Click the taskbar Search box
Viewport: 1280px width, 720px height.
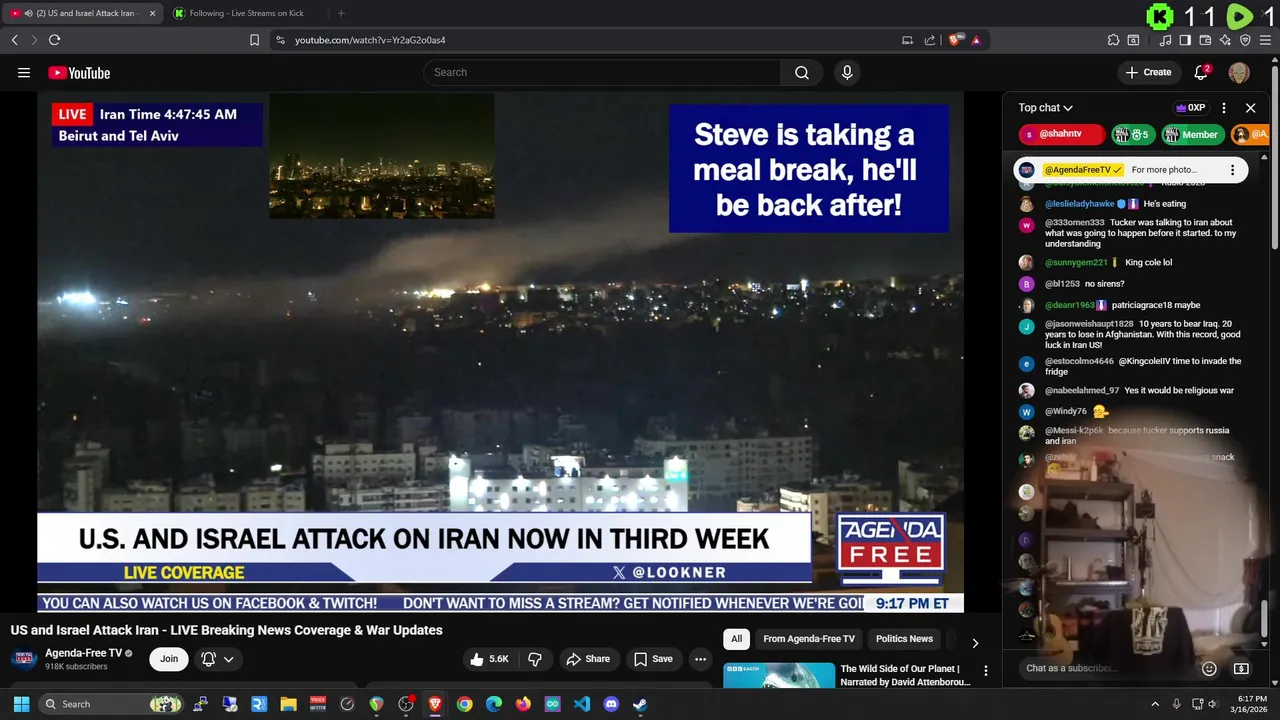(112, 704)
